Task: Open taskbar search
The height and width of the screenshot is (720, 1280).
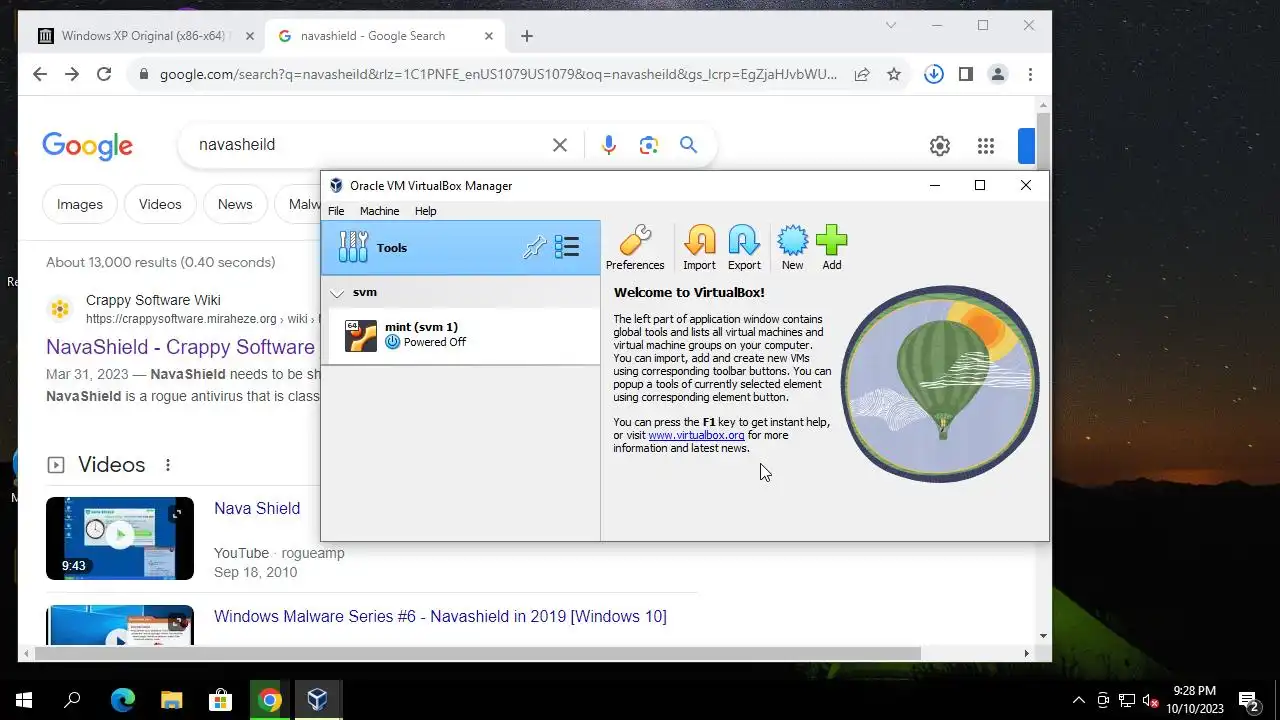Action: coord(72,700)
